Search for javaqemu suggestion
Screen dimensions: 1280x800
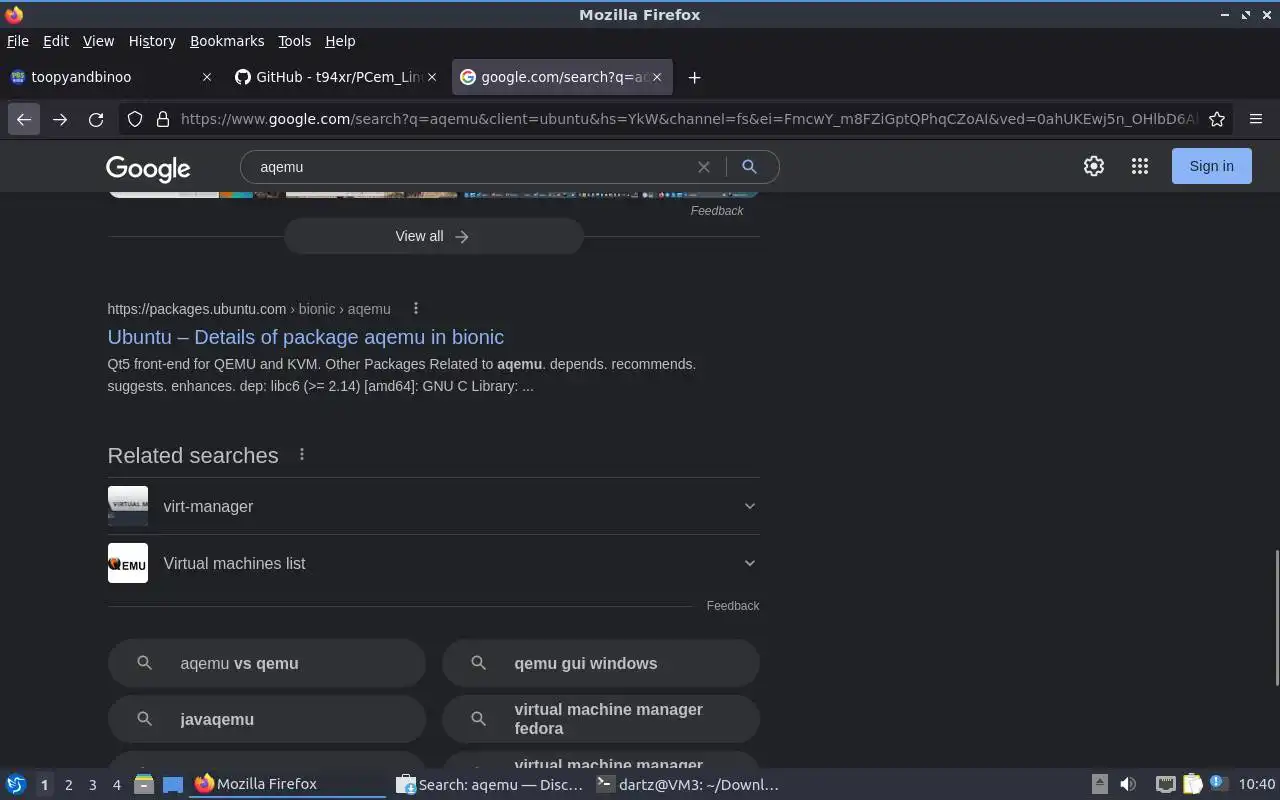(x=267, y=719)
